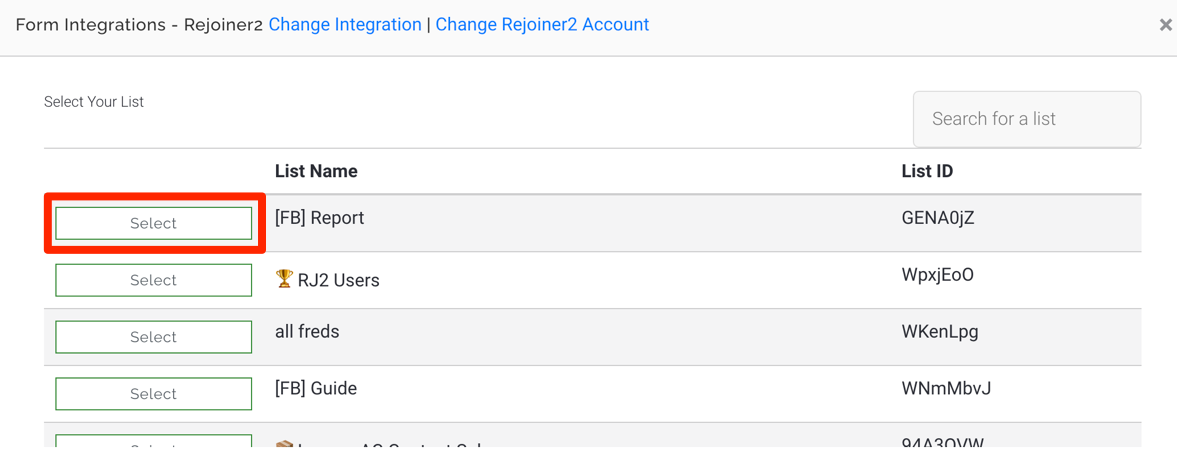1200x470 pixels.
Task: Click the WNmMbvJ list ID
Action: (946, 389)
